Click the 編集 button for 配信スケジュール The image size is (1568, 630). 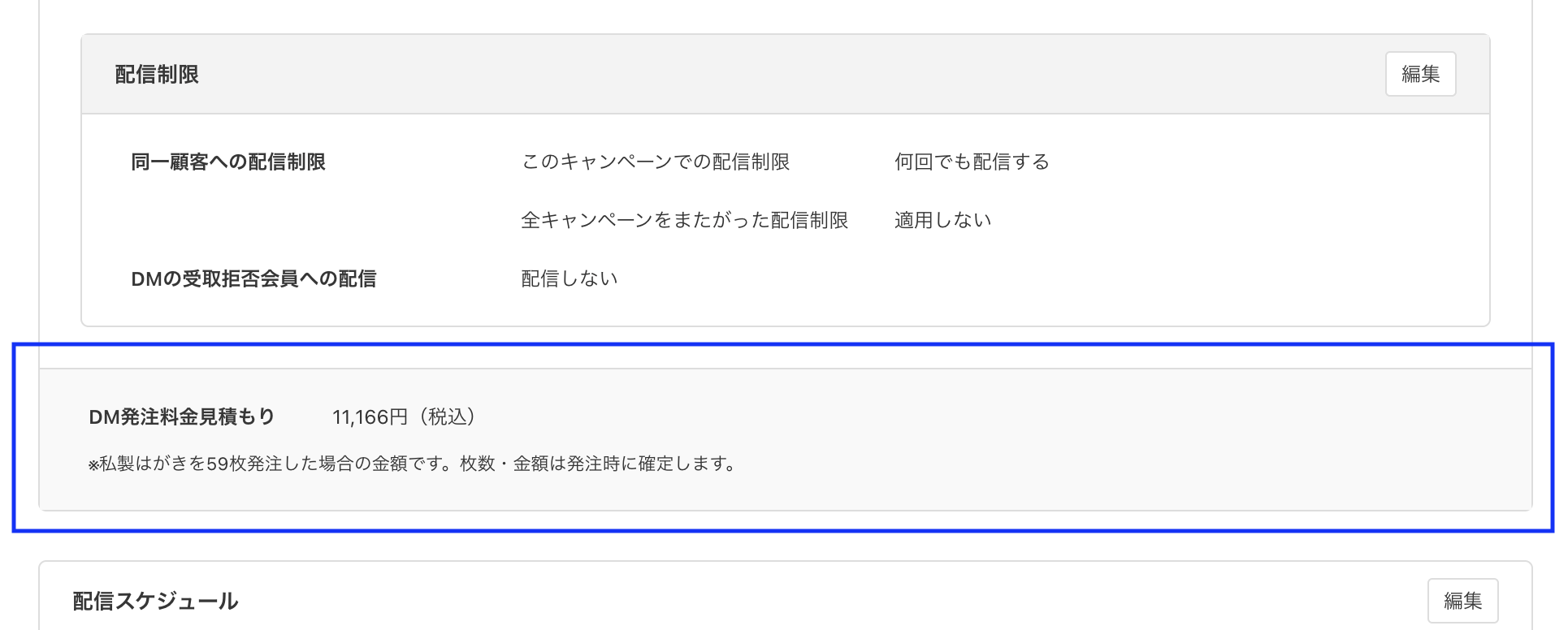[1463, 600]
